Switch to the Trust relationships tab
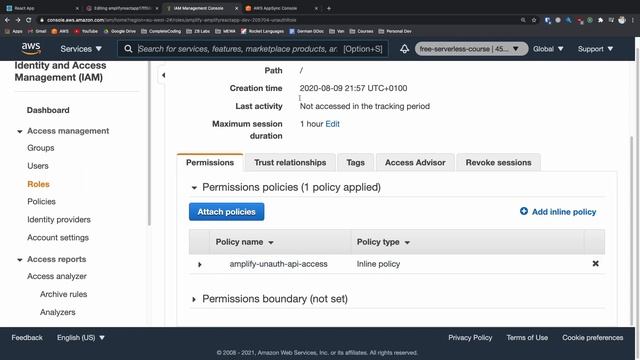 [x=290, y=162]
